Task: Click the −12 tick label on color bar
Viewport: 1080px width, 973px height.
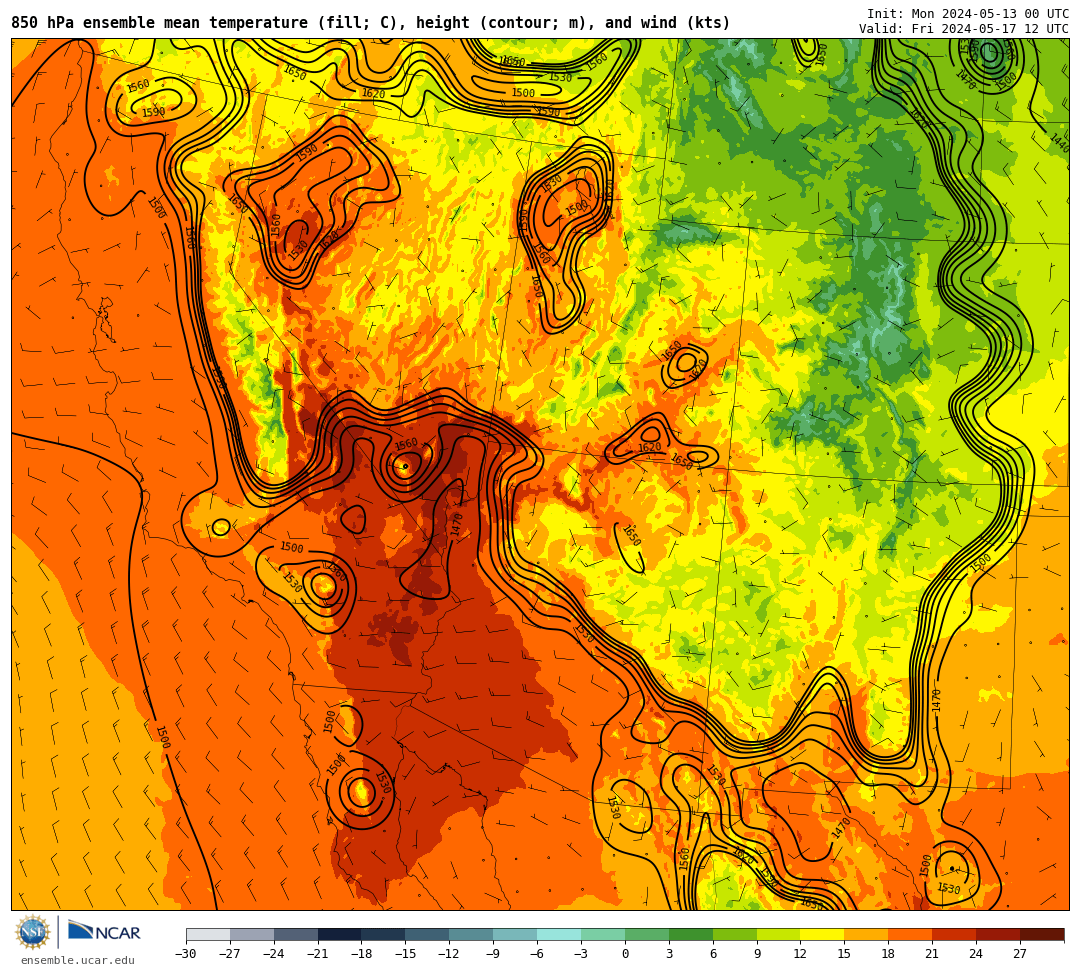Action: (x=450, y=954)
